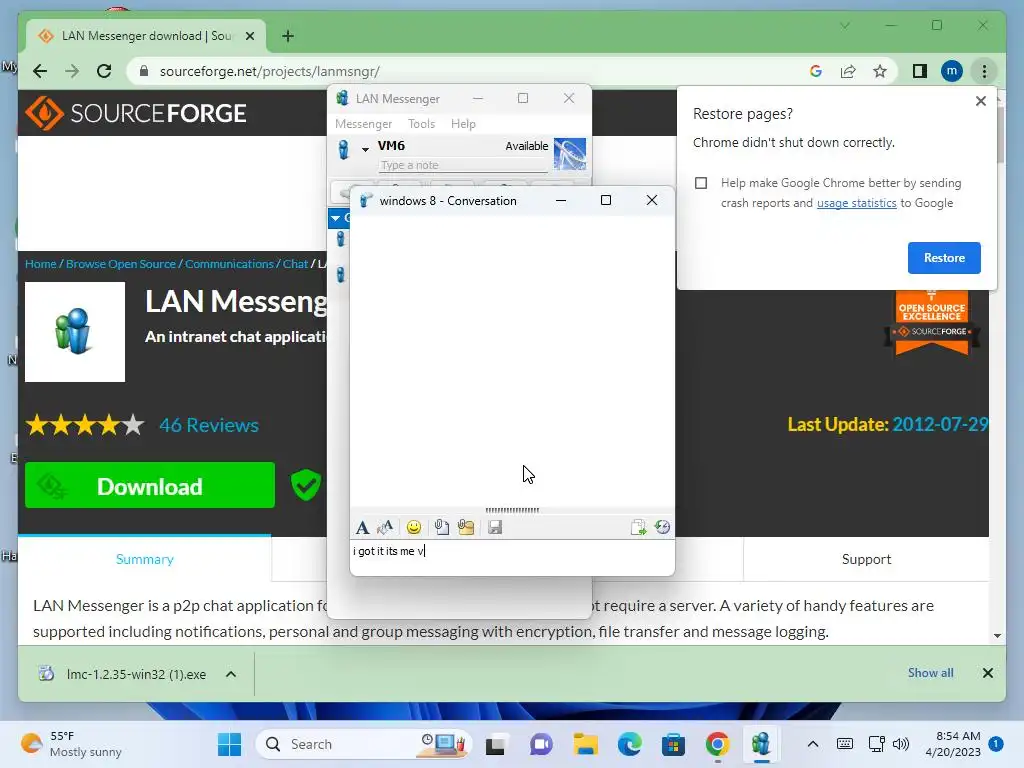Go back in Chrome

click(x=40, y=71)
